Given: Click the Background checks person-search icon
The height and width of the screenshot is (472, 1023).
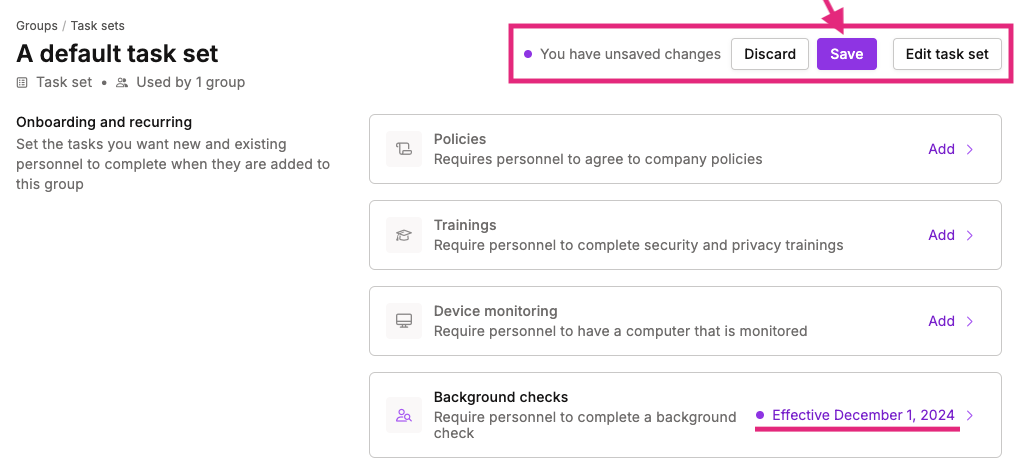Looking at the screenshot, I should click(x=404, y=415).
